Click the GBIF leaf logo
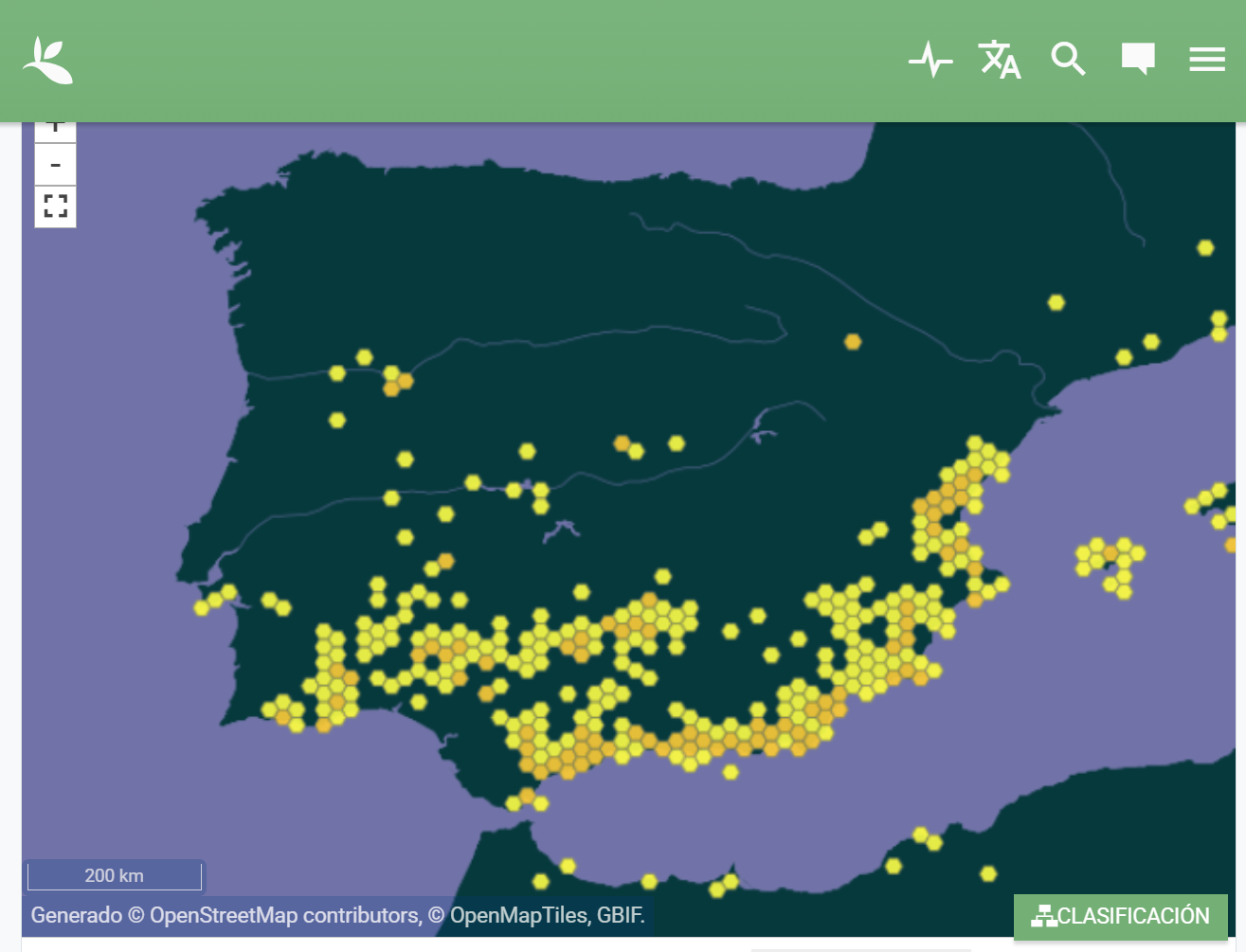 pyautogui.click(x=48, y=61)
